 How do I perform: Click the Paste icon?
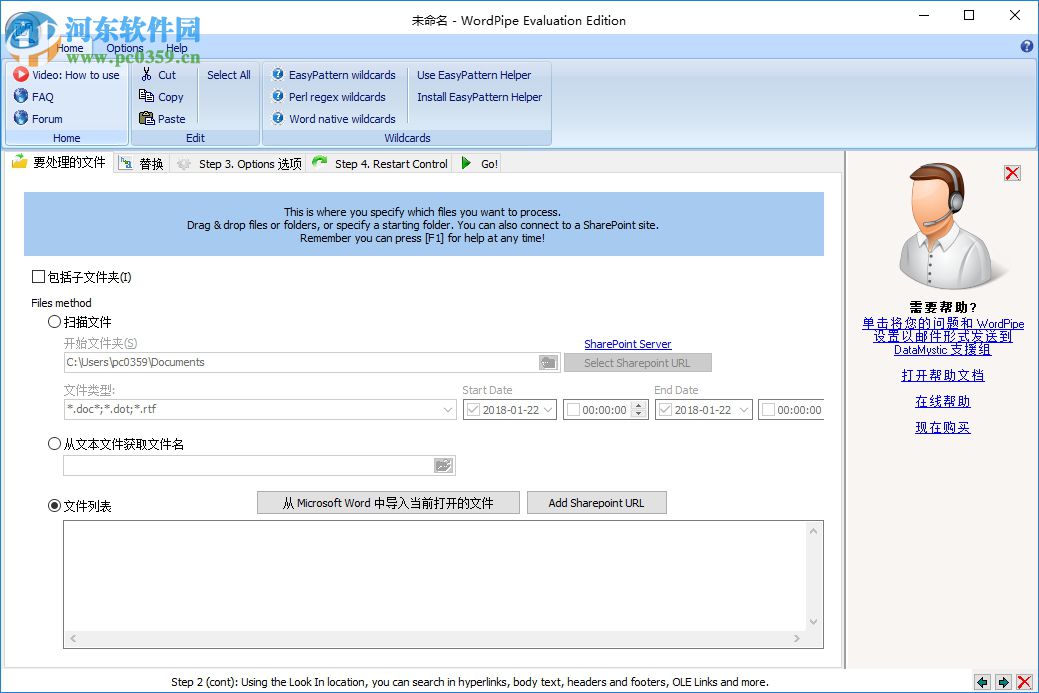click(144, 118)
